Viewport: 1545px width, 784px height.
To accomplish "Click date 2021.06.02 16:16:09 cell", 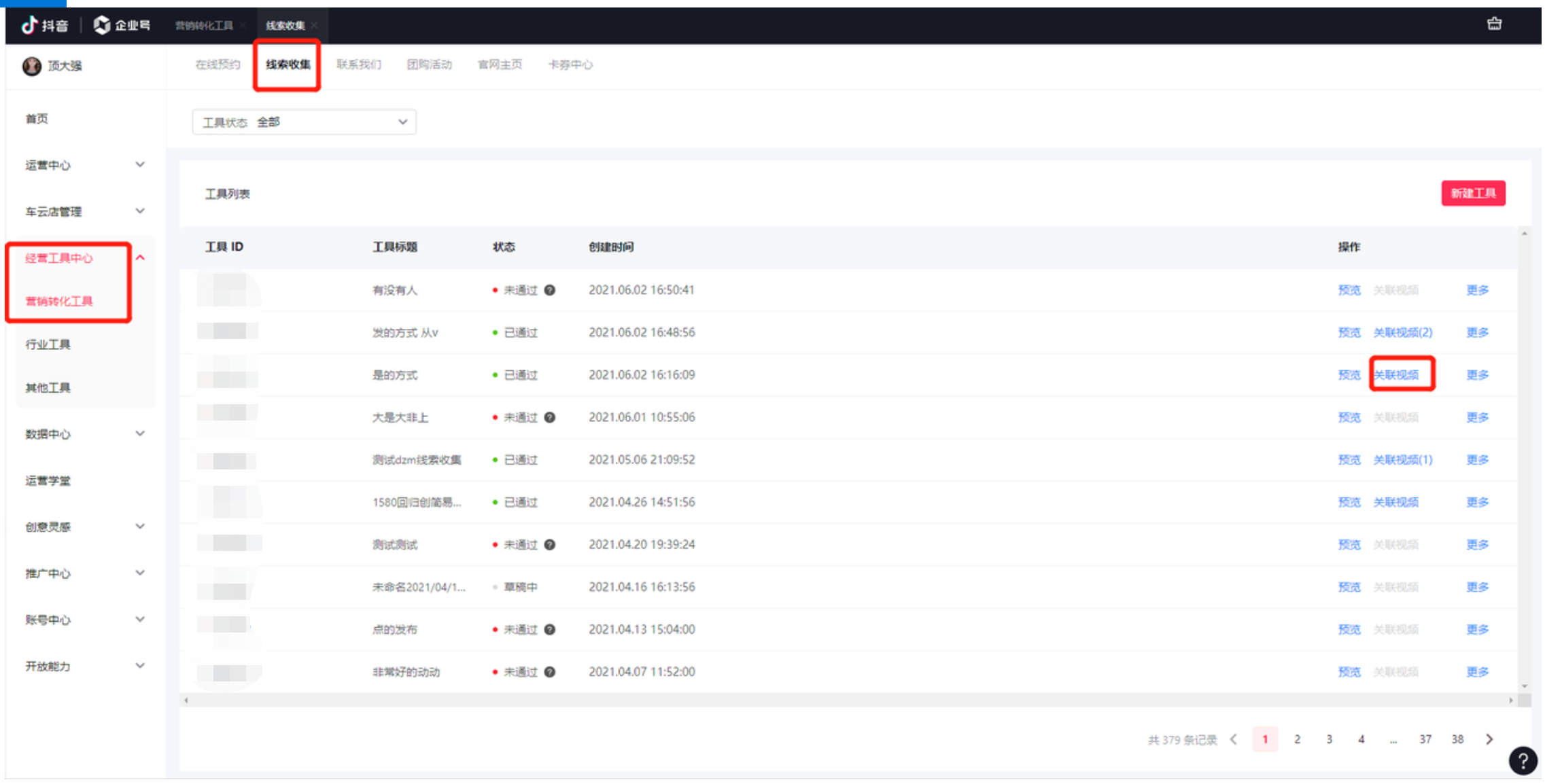I will (642, 375).
